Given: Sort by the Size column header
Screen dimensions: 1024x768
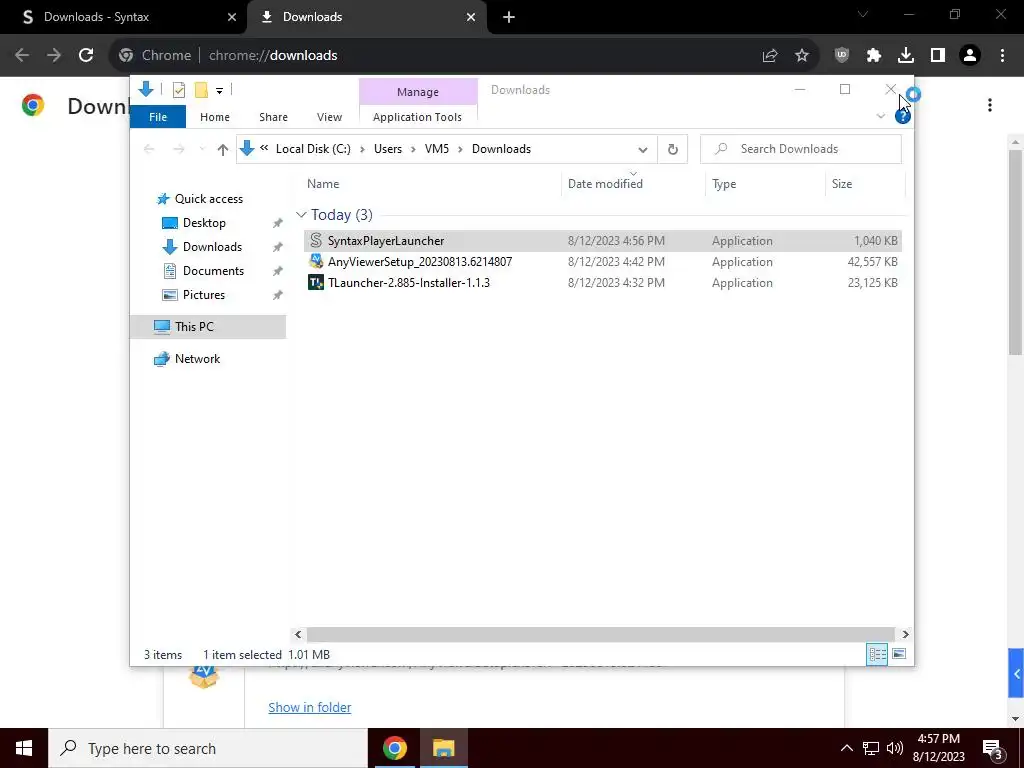Looking at the screenshot, I should 865,184.
